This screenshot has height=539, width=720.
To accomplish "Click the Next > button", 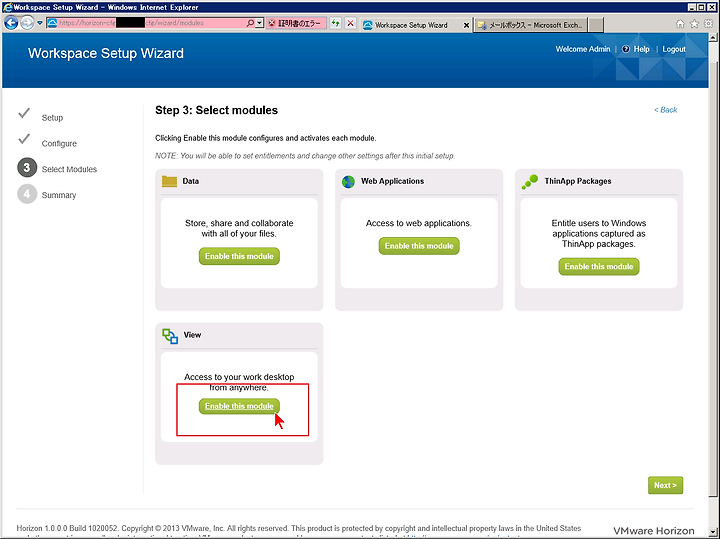I will (x=665, y=485).
